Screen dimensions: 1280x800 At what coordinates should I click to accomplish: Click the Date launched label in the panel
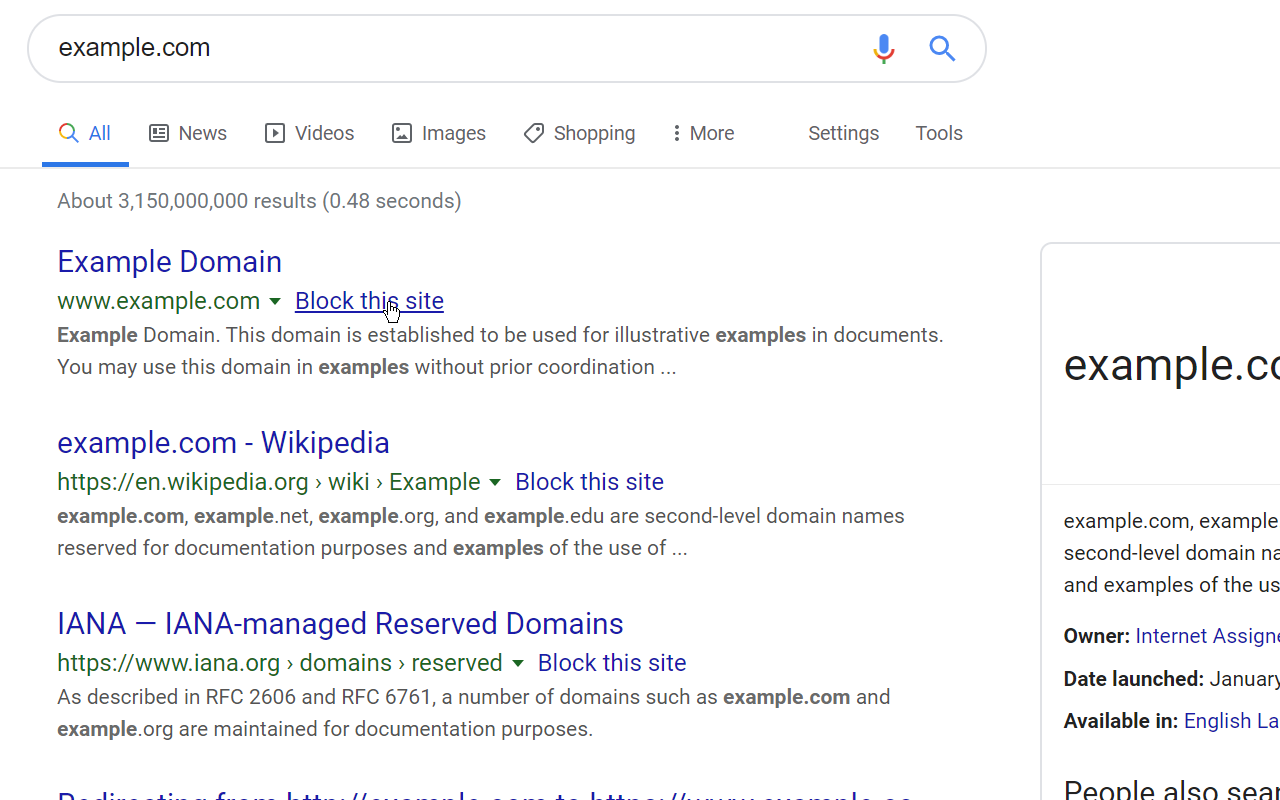click(1134, 679)
